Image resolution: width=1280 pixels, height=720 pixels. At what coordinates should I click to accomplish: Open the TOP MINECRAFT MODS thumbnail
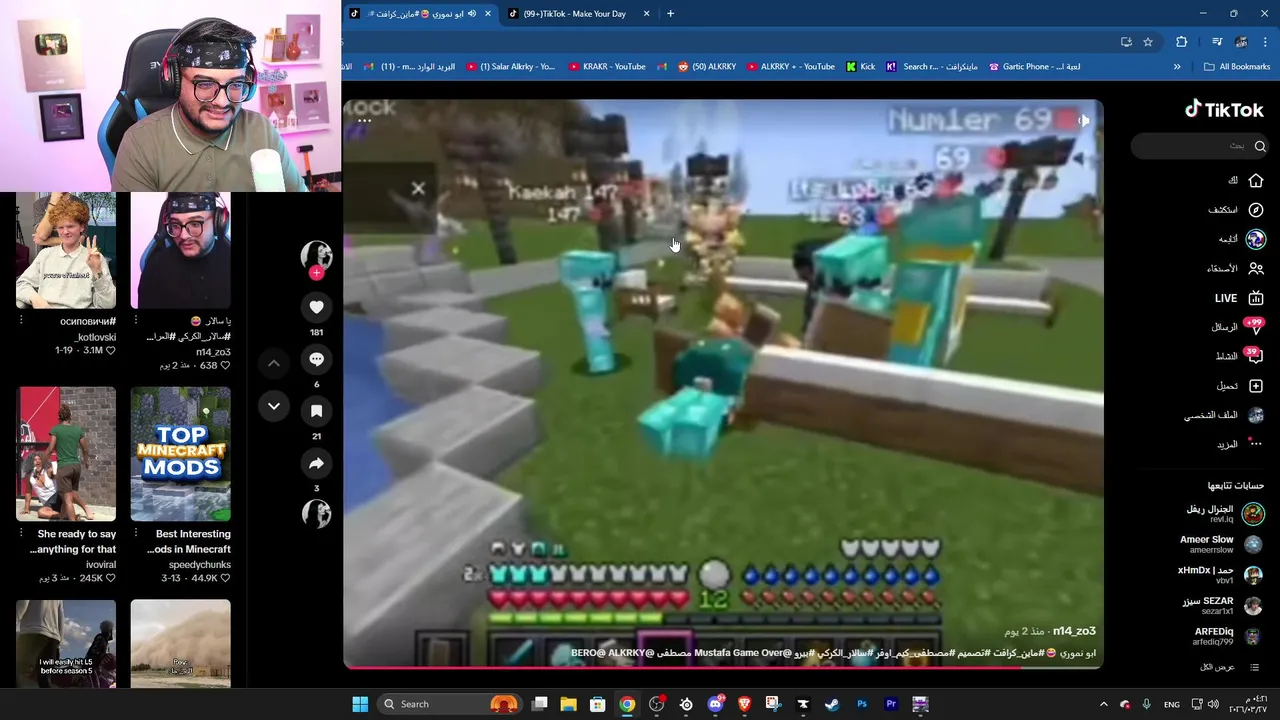(x=180, y=454)
